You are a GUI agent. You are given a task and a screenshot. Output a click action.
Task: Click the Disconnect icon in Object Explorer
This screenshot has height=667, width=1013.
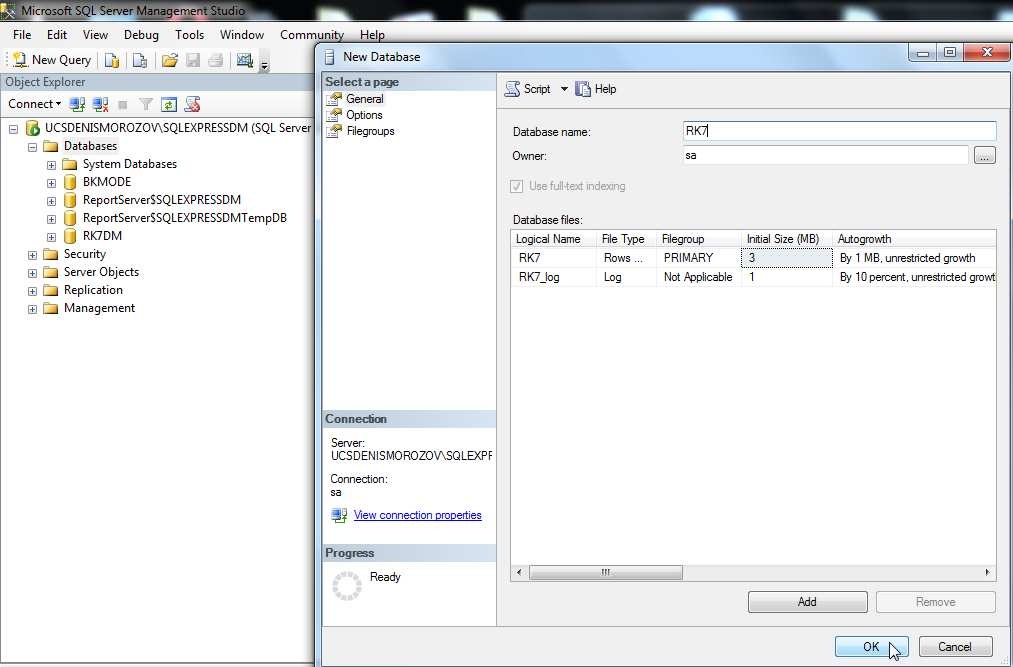(x=100, y=104)
